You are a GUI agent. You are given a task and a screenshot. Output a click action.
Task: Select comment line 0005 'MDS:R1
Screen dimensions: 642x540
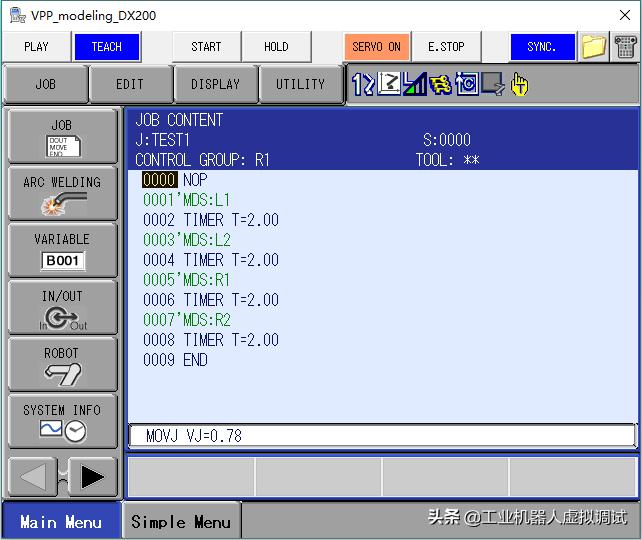187,280
